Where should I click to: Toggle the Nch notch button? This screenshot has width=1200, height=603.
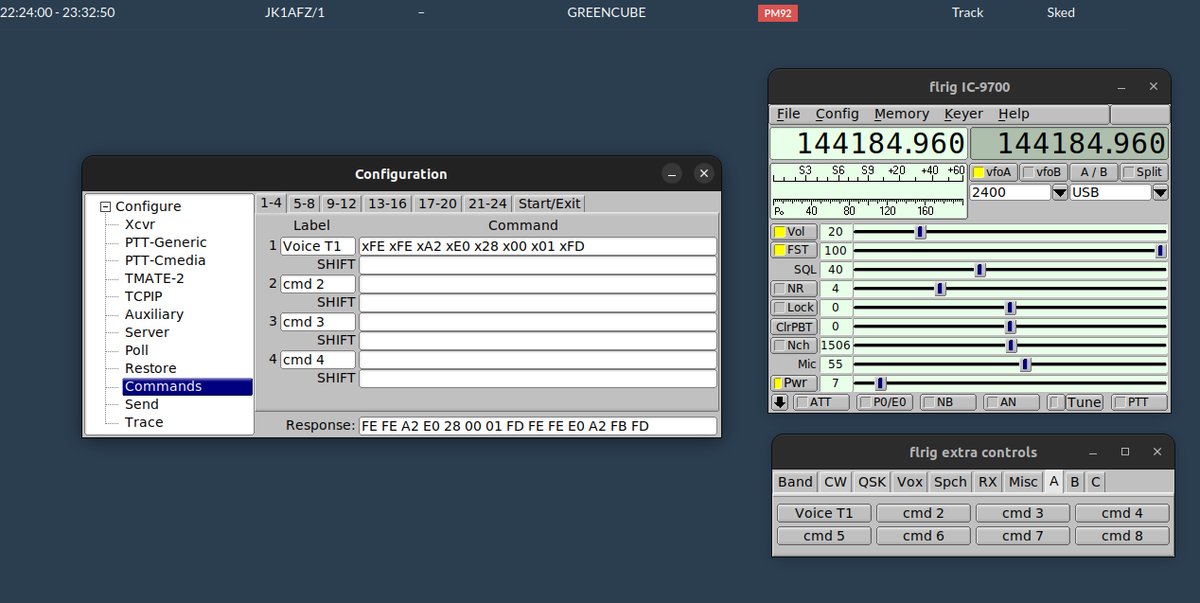coord(794,346)
